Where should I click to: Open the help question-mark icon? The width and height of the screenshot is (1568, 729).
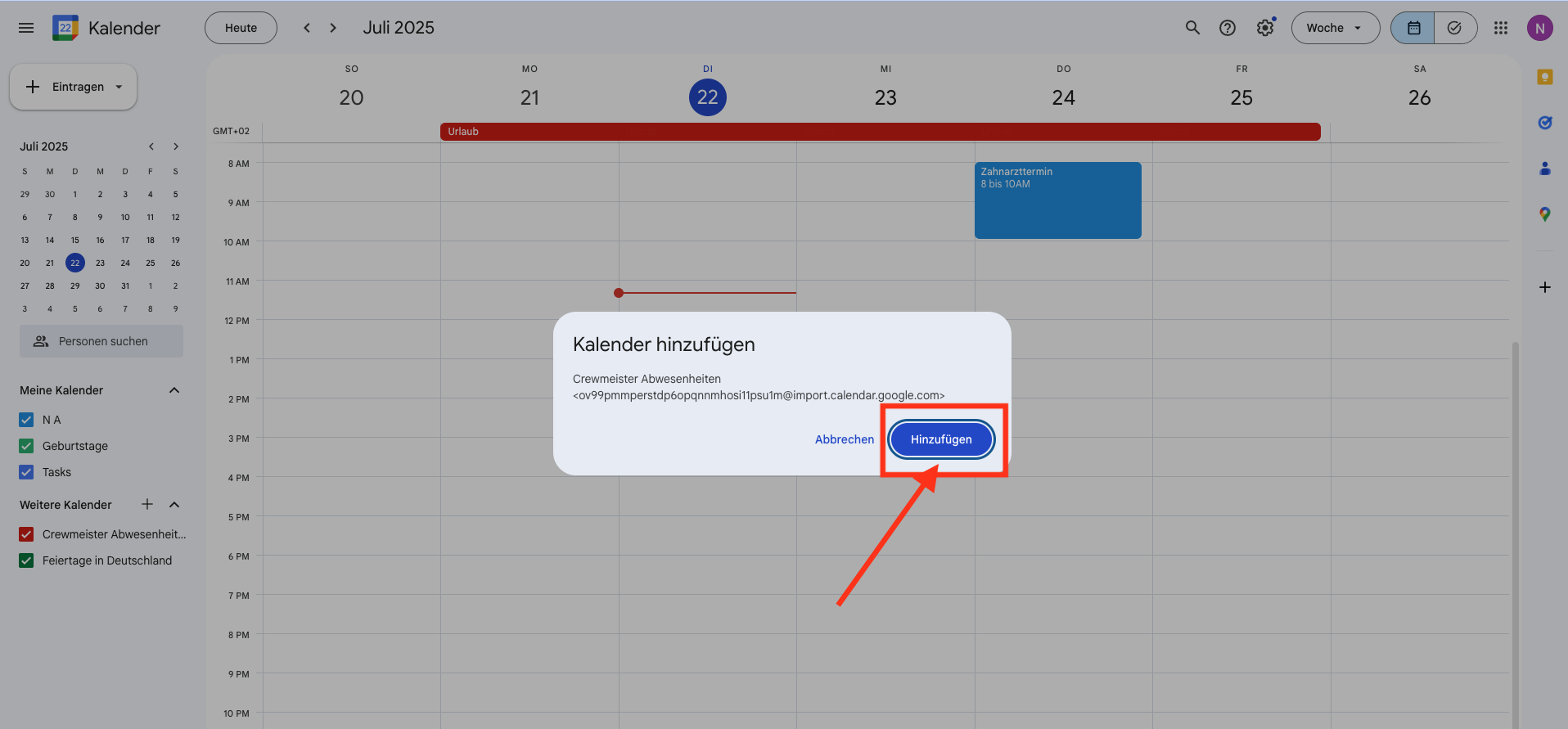(x=1228, y=28)
